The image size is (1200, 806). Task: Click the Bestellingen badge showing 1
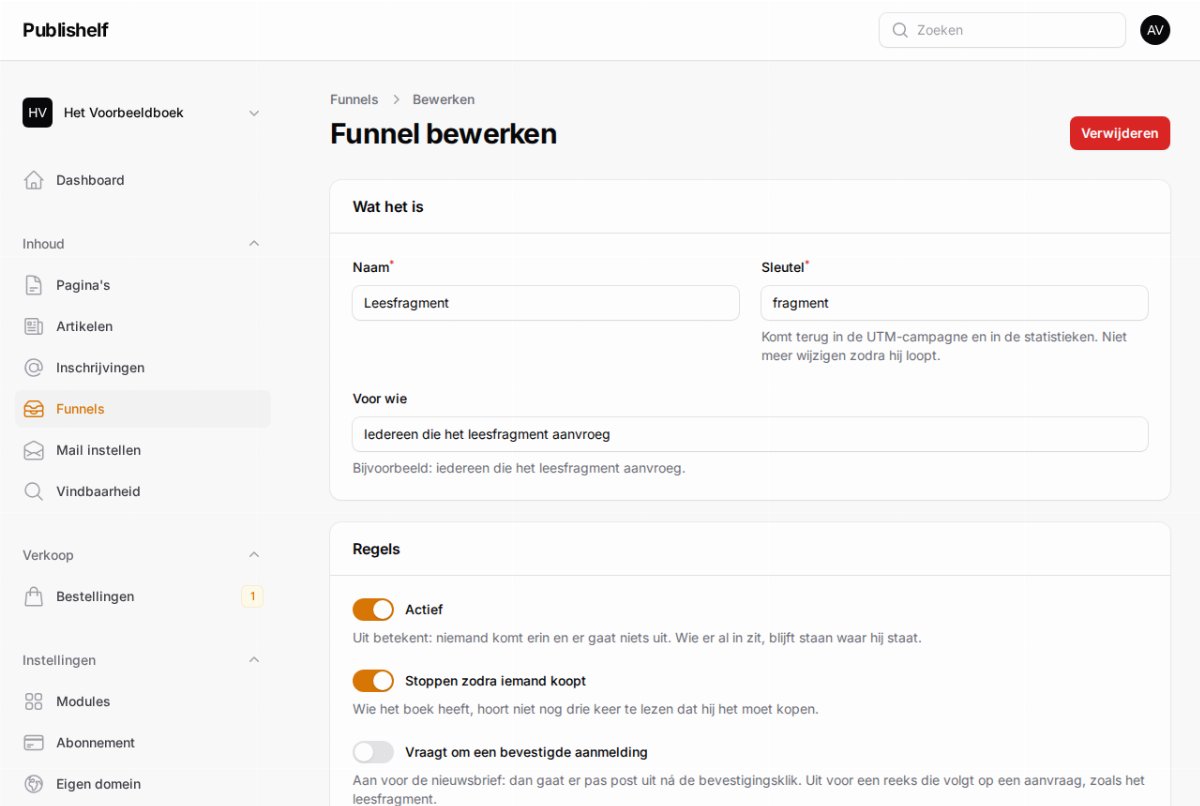[252, 596]
